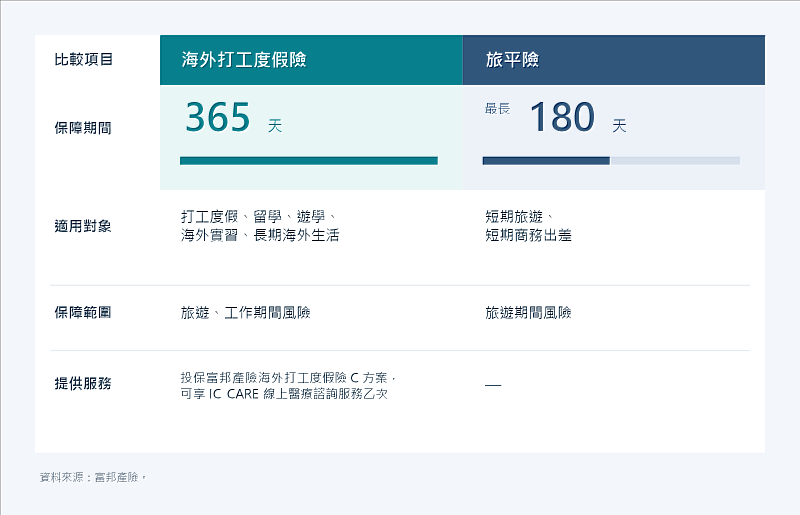Click the 365 天 coverage value
This screenshot has height=515, width=800.
click(234, 117)
